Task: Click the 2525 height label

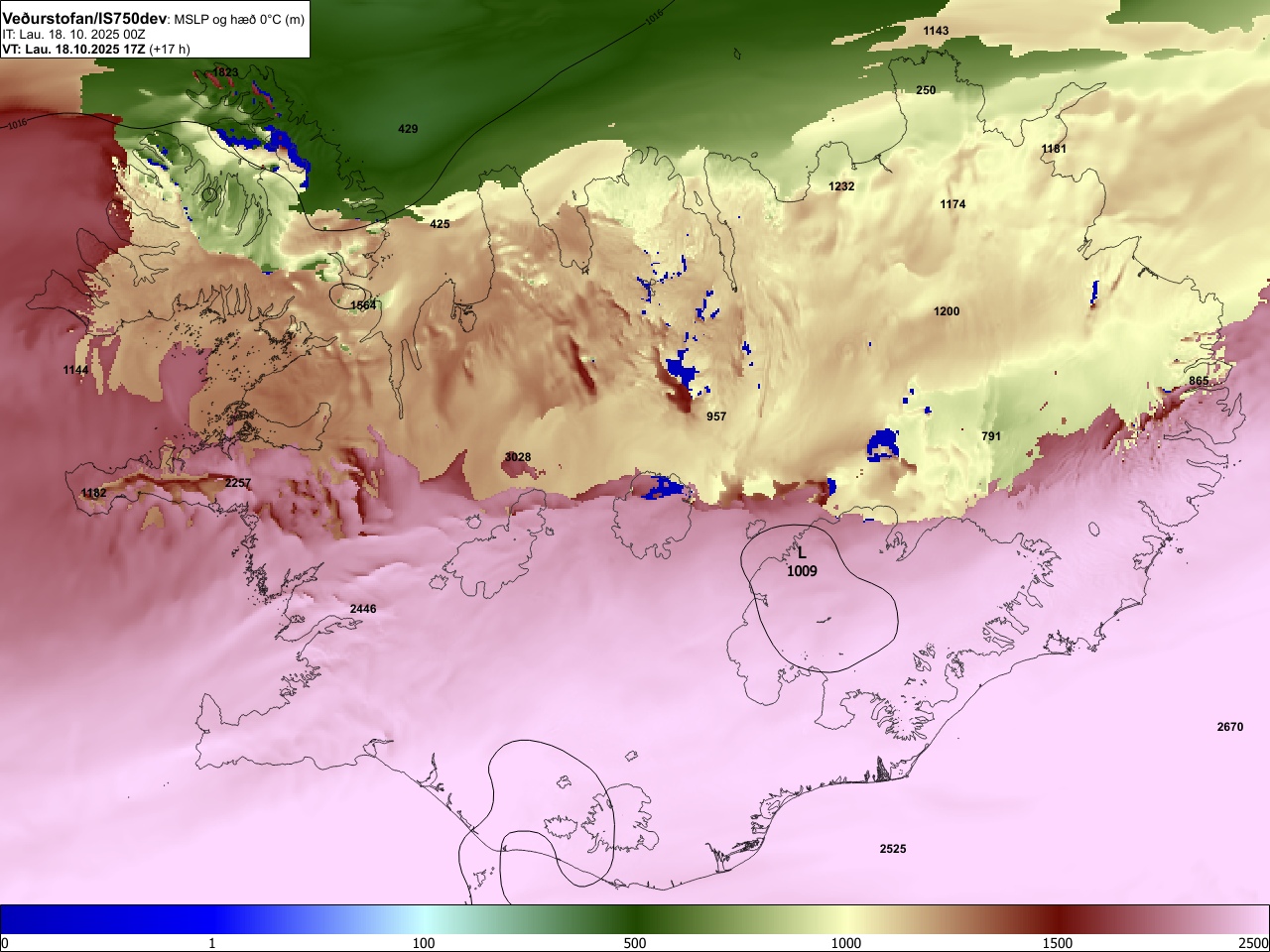Action: click(x=893, y=849)
